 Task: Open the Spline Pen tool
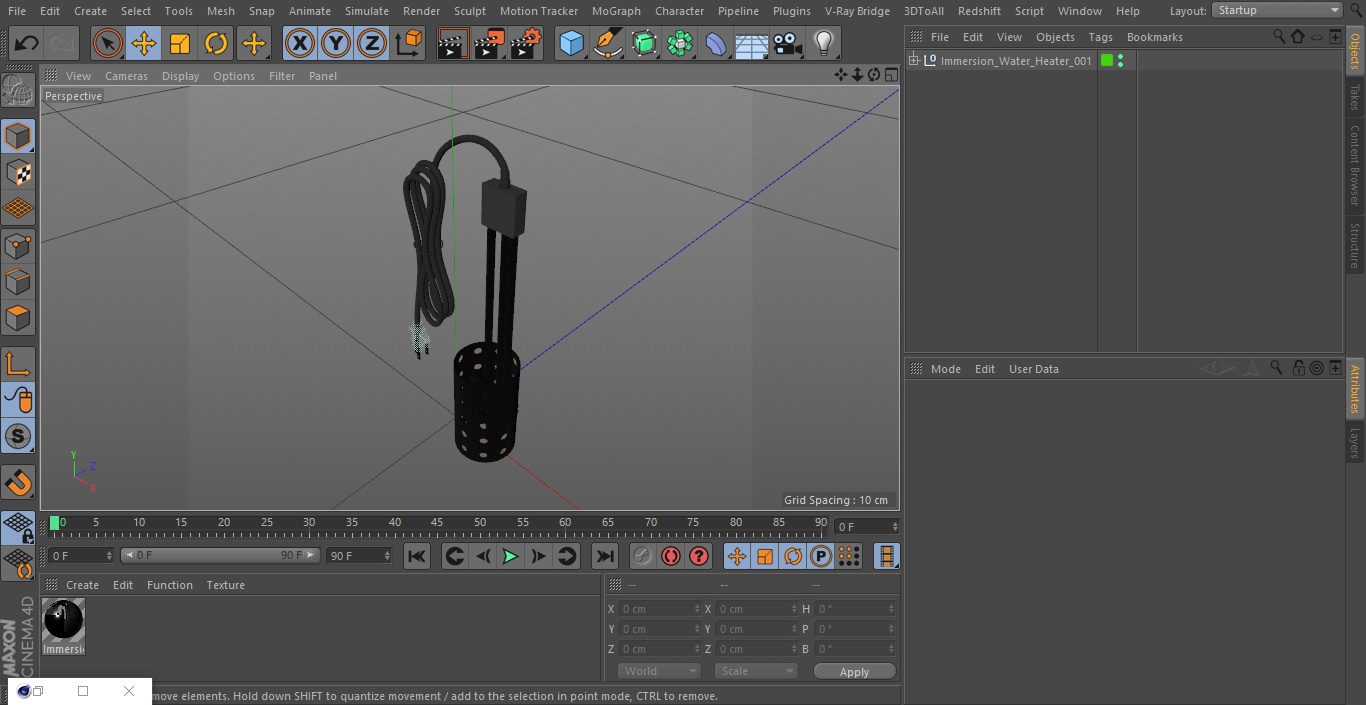(x=607, y=43)
